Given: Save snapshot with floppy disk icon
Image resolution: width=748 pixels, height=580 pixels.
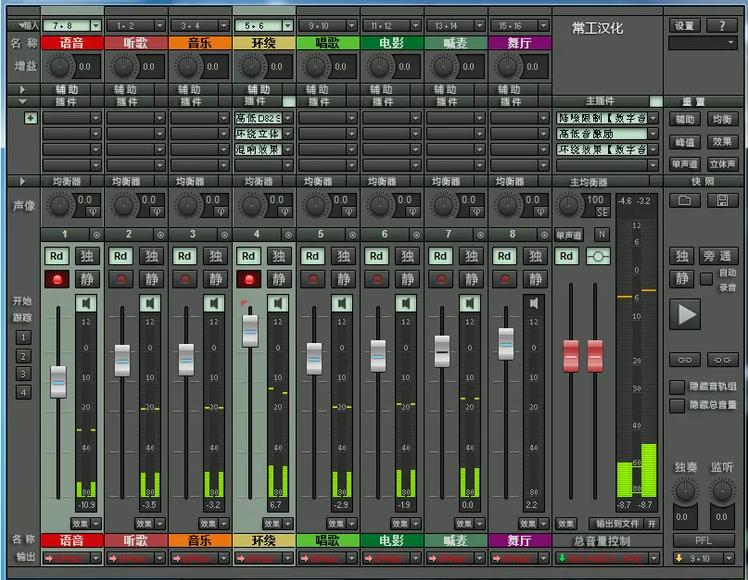Looking at the screenshot, I should [722, 200].
